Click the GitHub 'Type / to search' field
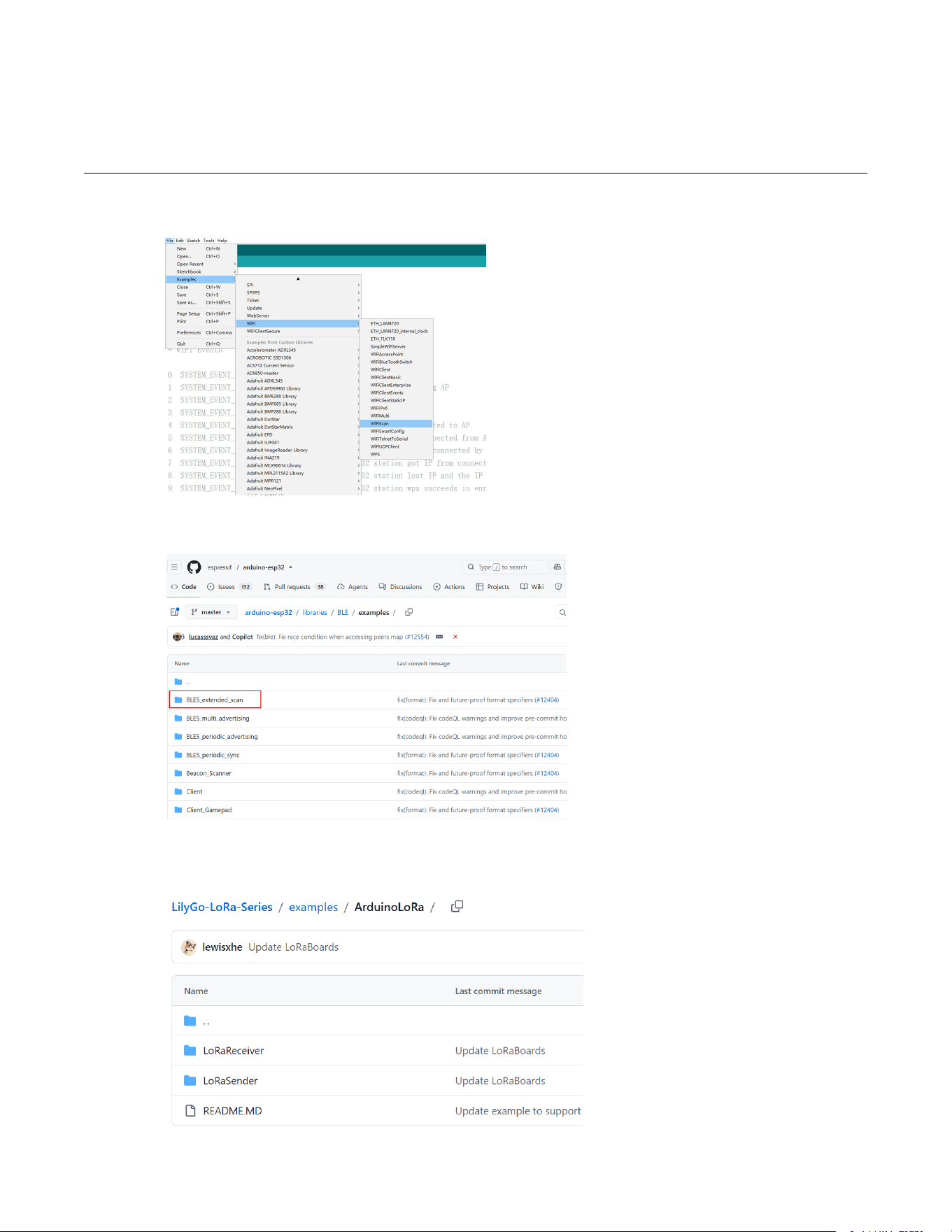 (x=504, y=567)
